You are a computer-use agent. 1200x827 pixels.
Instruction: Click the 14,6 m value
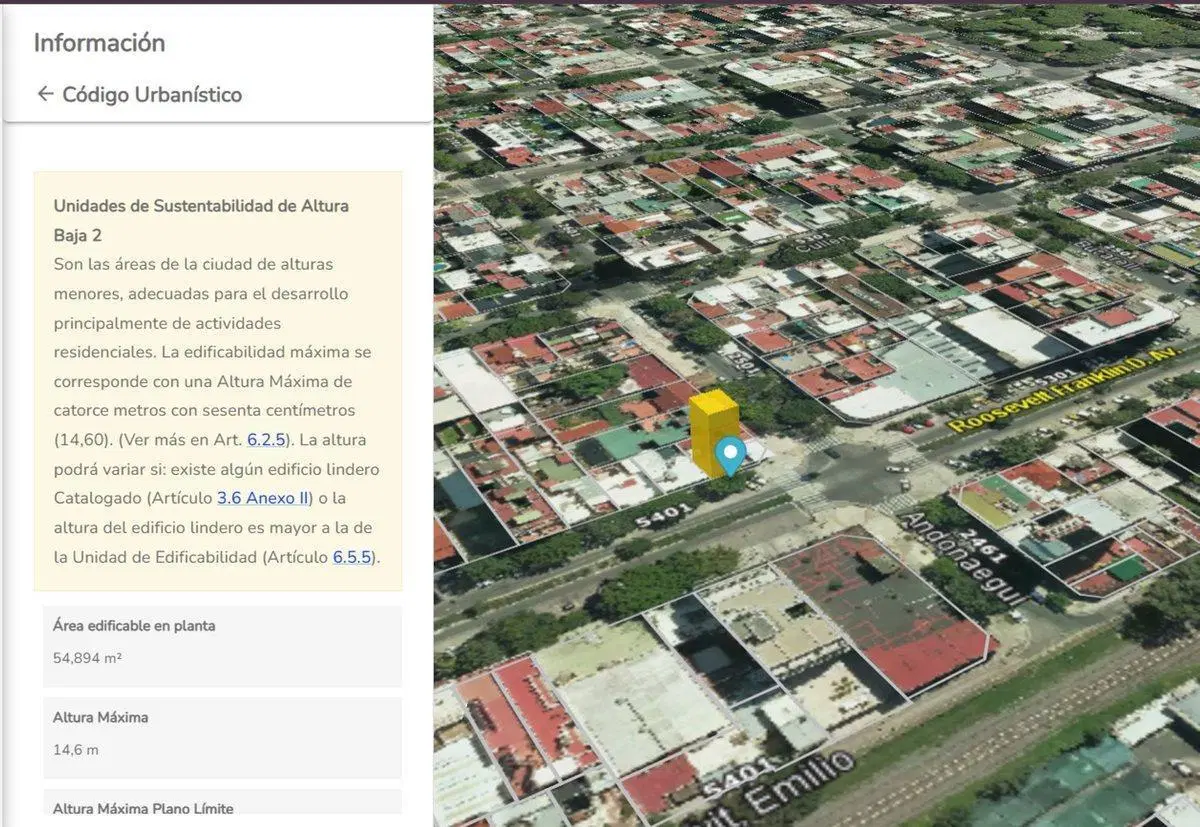click(75, 750)
